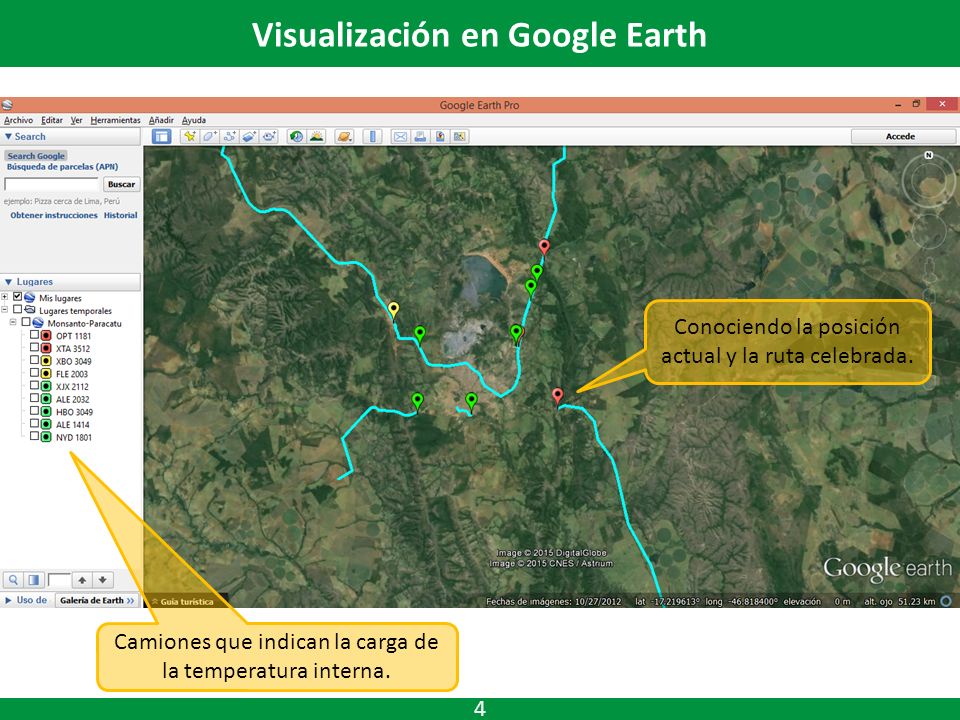Image resolution: width=960 pixels, height=720 pixels.
Task: Enable the XTA 3512 checkbox
Action: tap(34, 348)
